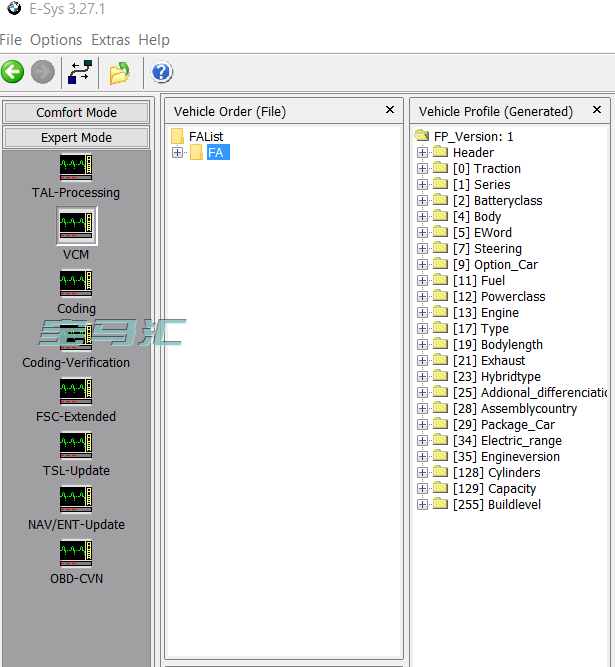Switch to Expert Mode
This screenshot has height=667, width=615.
coord(76,137)
